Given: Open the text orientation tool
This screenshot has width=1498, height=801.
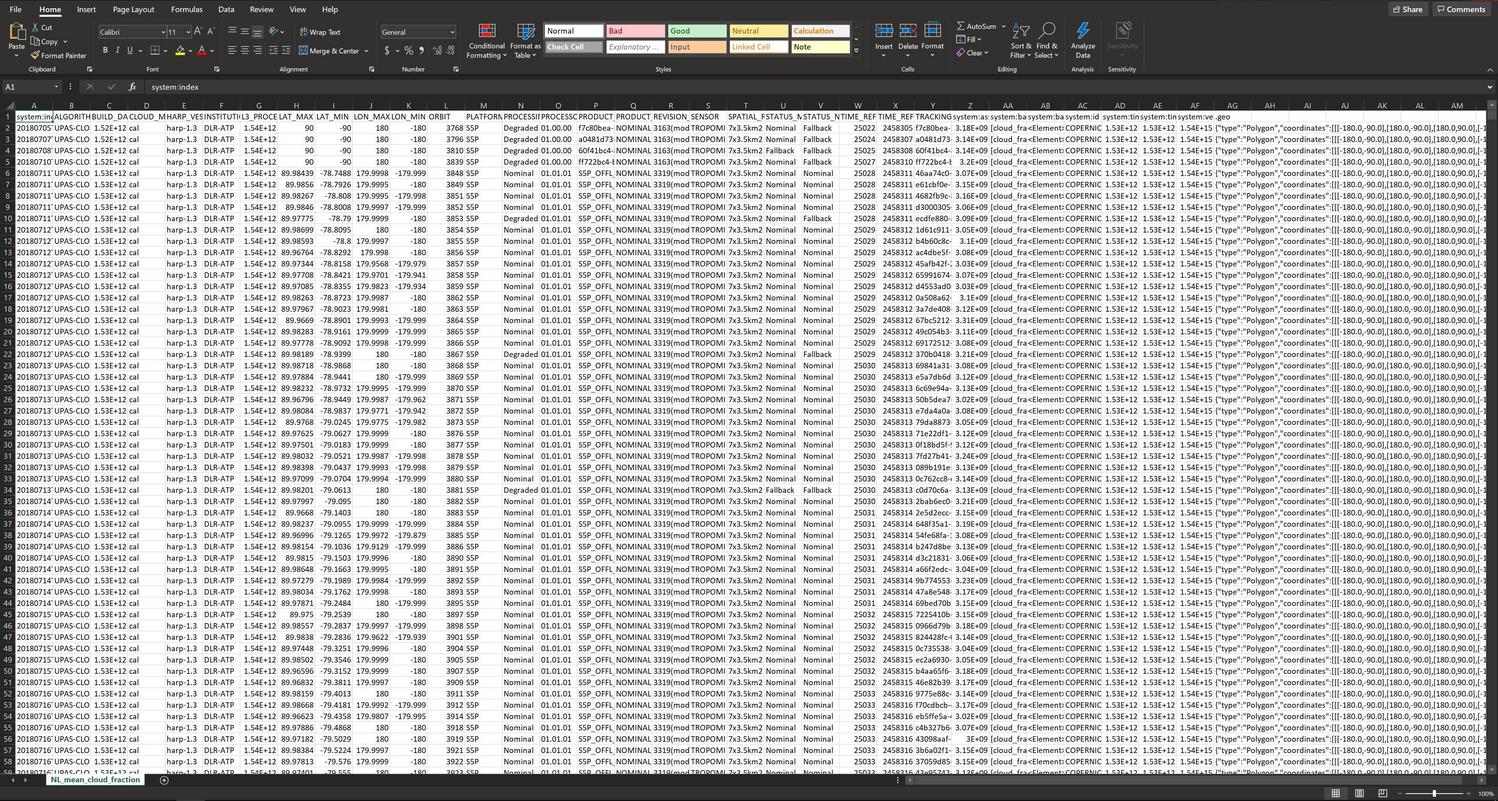Looking at the screenshot, I should pyautogui.click(x=274, y=32).
